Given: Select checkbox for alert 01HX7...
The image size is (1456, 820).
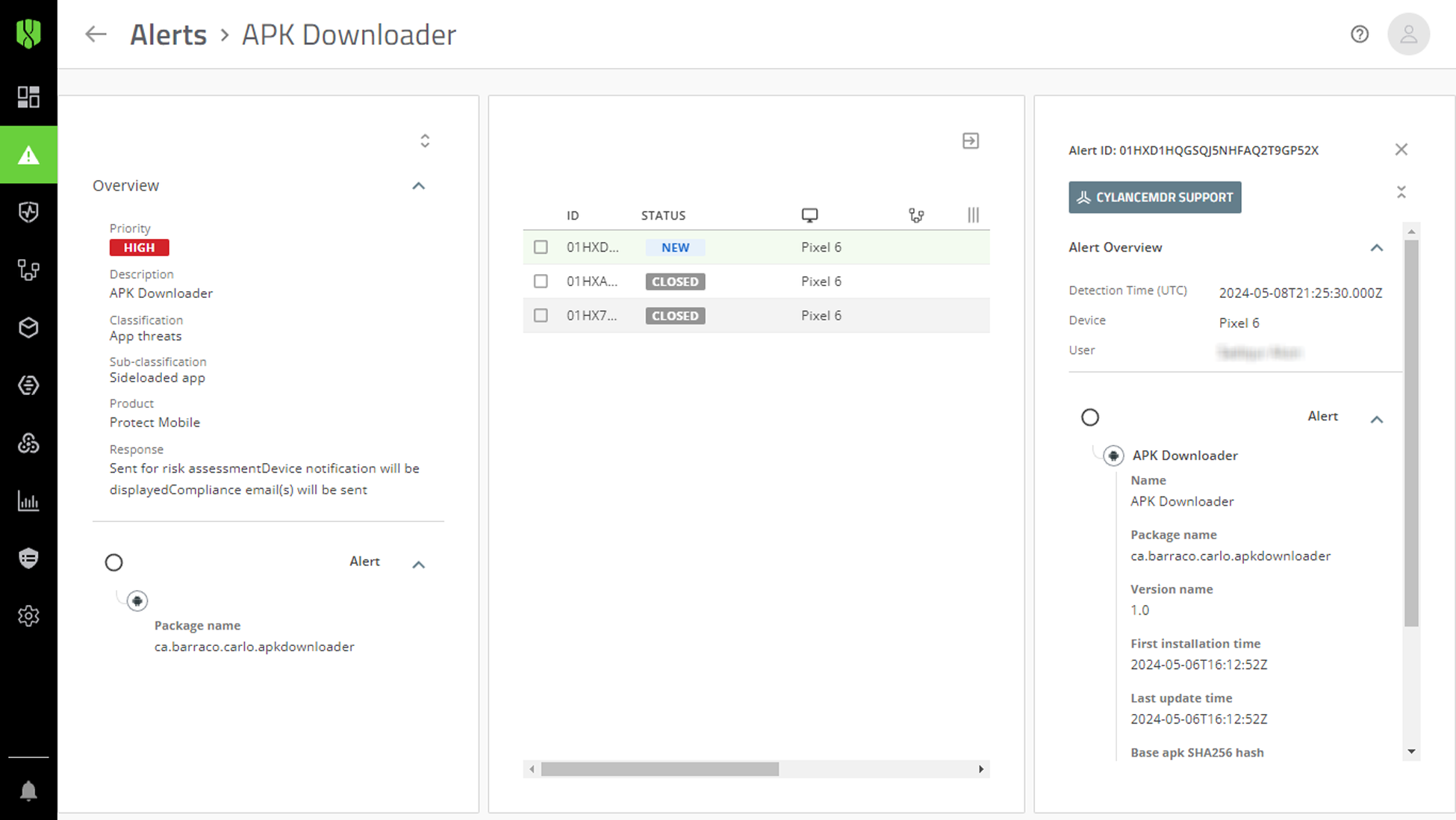Looking at the screenshot, I should pyautogui.click(x=541, y=316).
